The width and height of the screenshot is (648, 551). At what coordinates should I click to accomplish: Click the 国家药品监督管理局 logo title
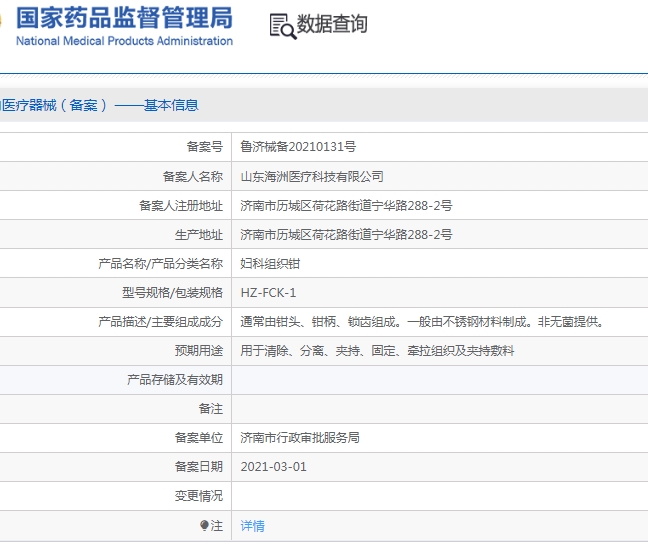124,18
